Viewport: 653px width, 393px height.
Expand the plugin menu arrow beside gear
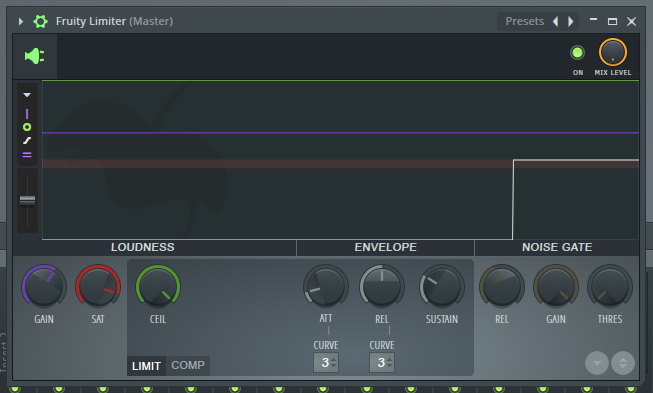click(x=20, y=21)
